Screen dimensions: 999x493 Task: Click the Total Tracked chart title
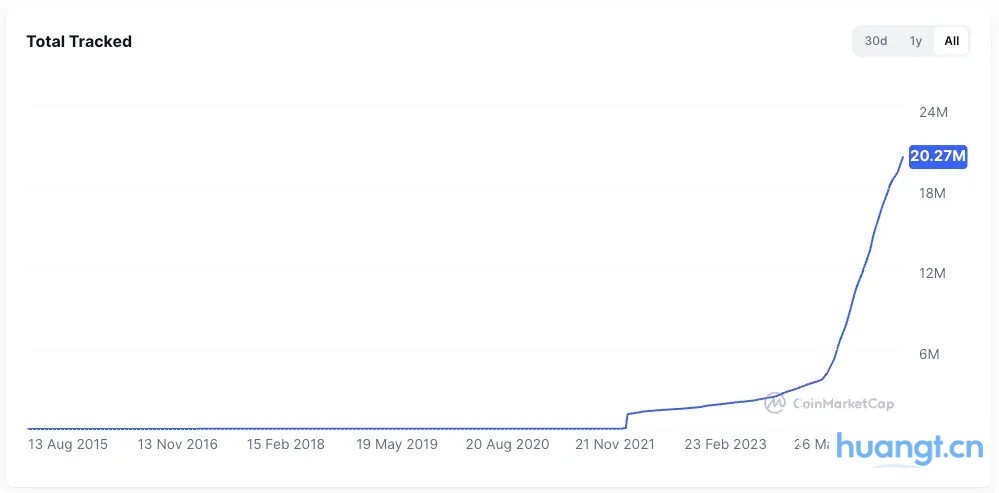click(x=79, y=41)
